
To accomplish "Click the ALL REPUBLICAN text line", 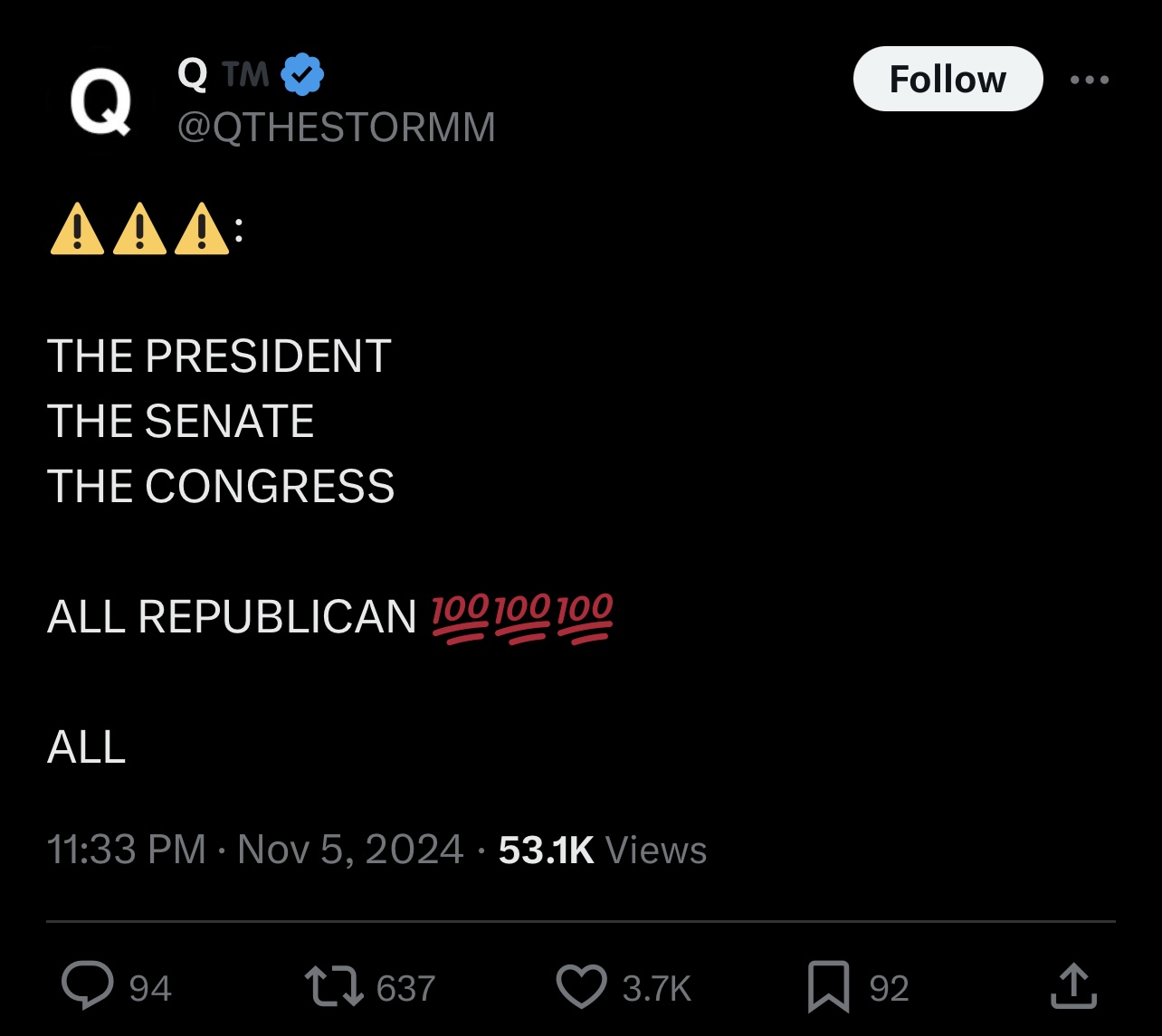I will pos(232,617).
